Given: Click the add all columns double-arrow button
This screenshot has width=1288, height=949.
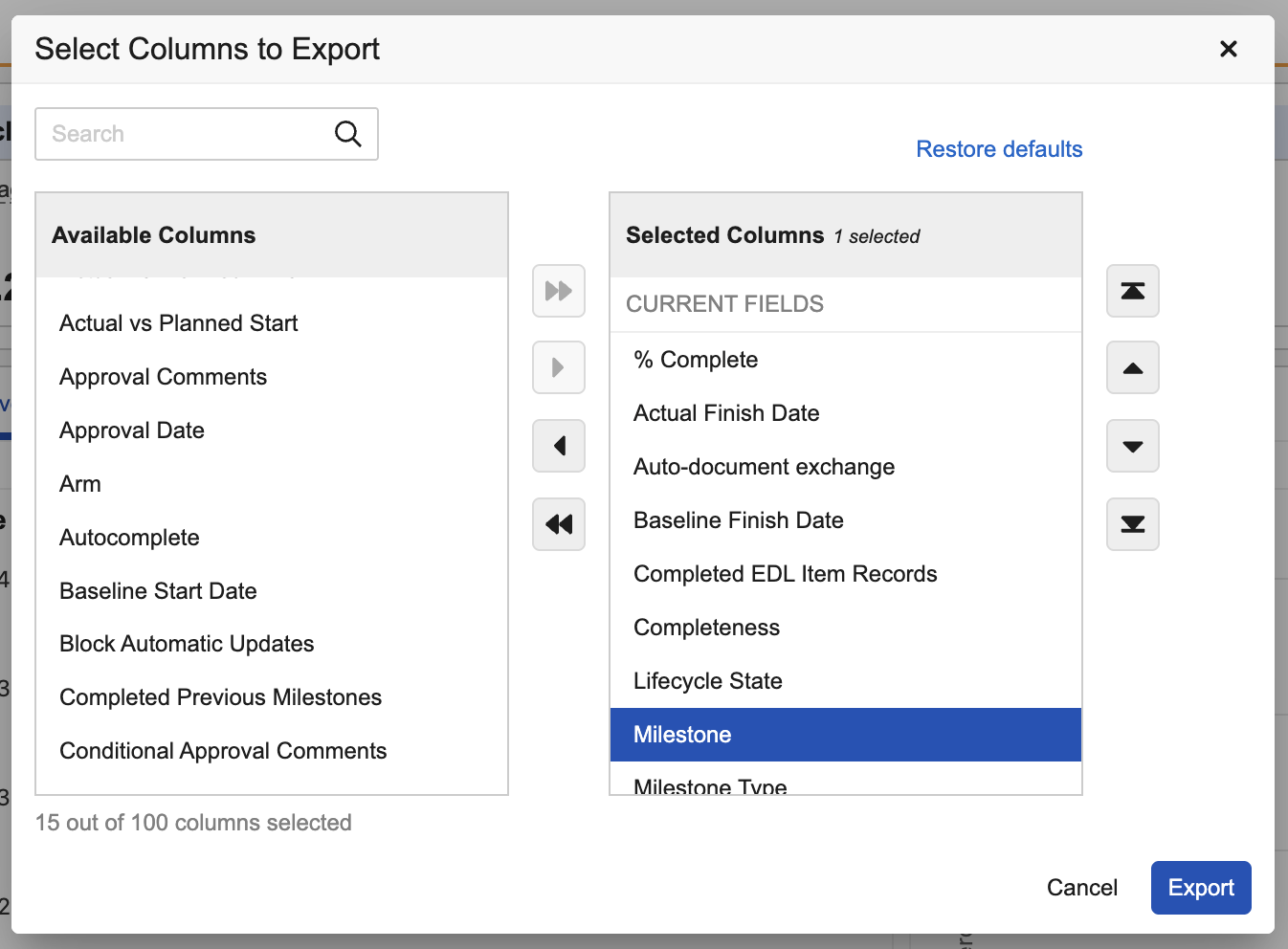Looking at the screenshot, I should (x=559, y=291).
